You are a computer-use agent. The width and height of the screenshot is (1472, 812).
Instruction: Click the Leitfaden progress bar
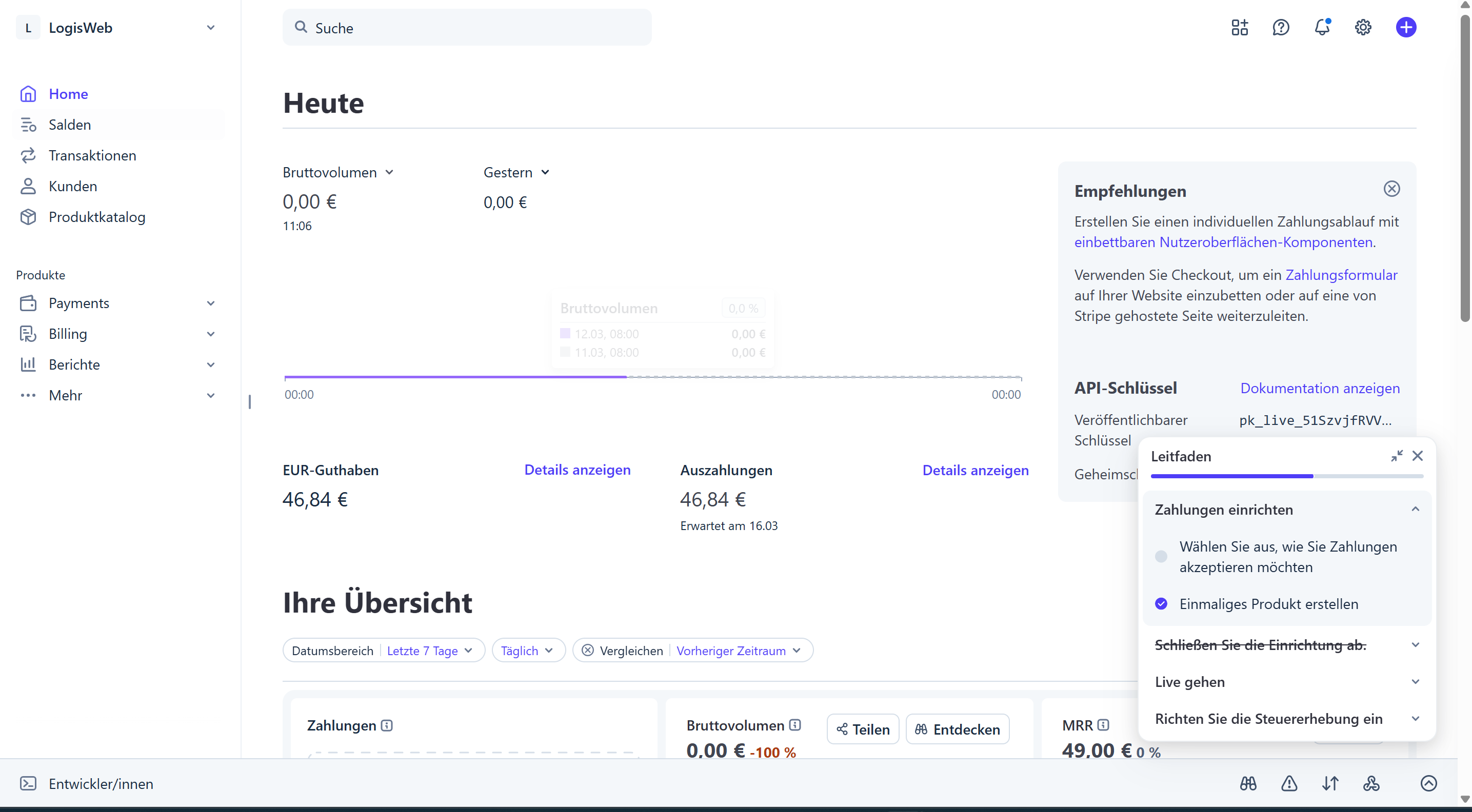[1286, 476]
